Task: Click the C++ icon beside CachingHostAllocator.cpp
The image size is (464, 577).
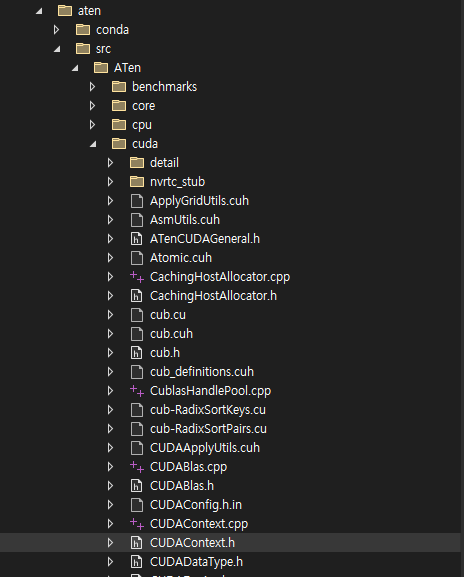Action: point(137,277)
